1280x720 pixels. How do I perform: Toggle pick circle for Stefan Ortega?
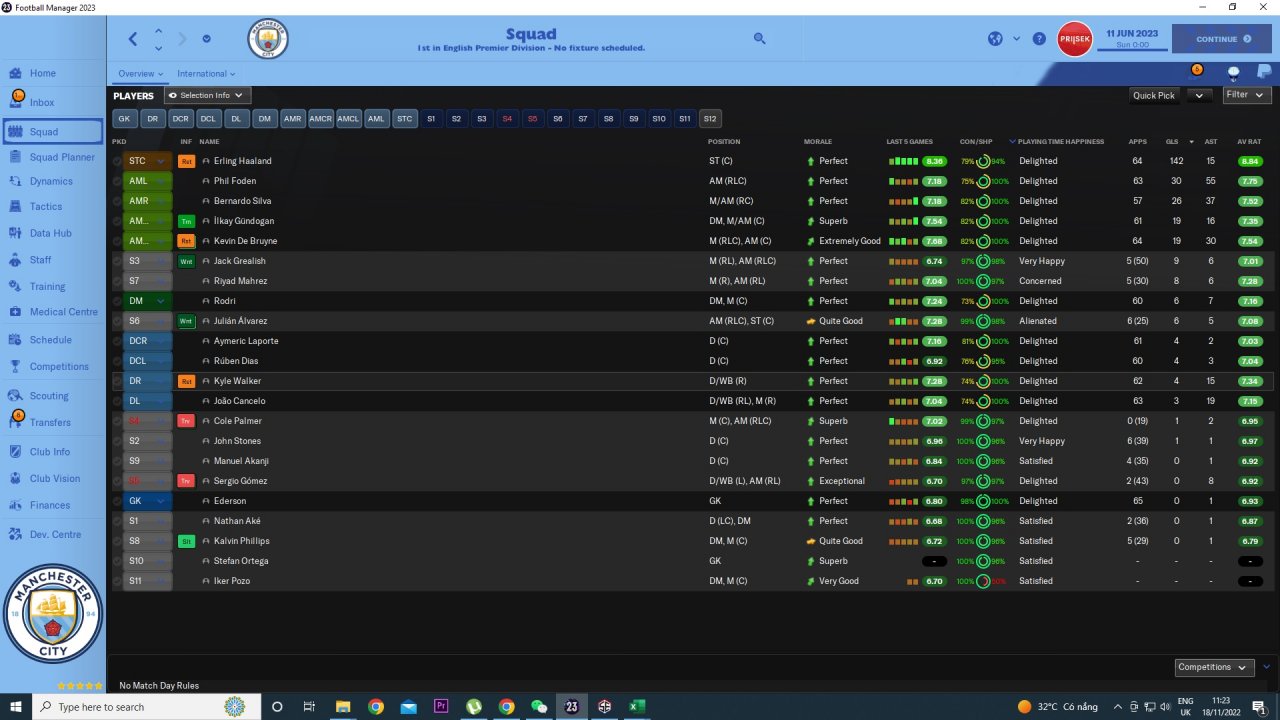pyautogui.click(x=117, y=561)
